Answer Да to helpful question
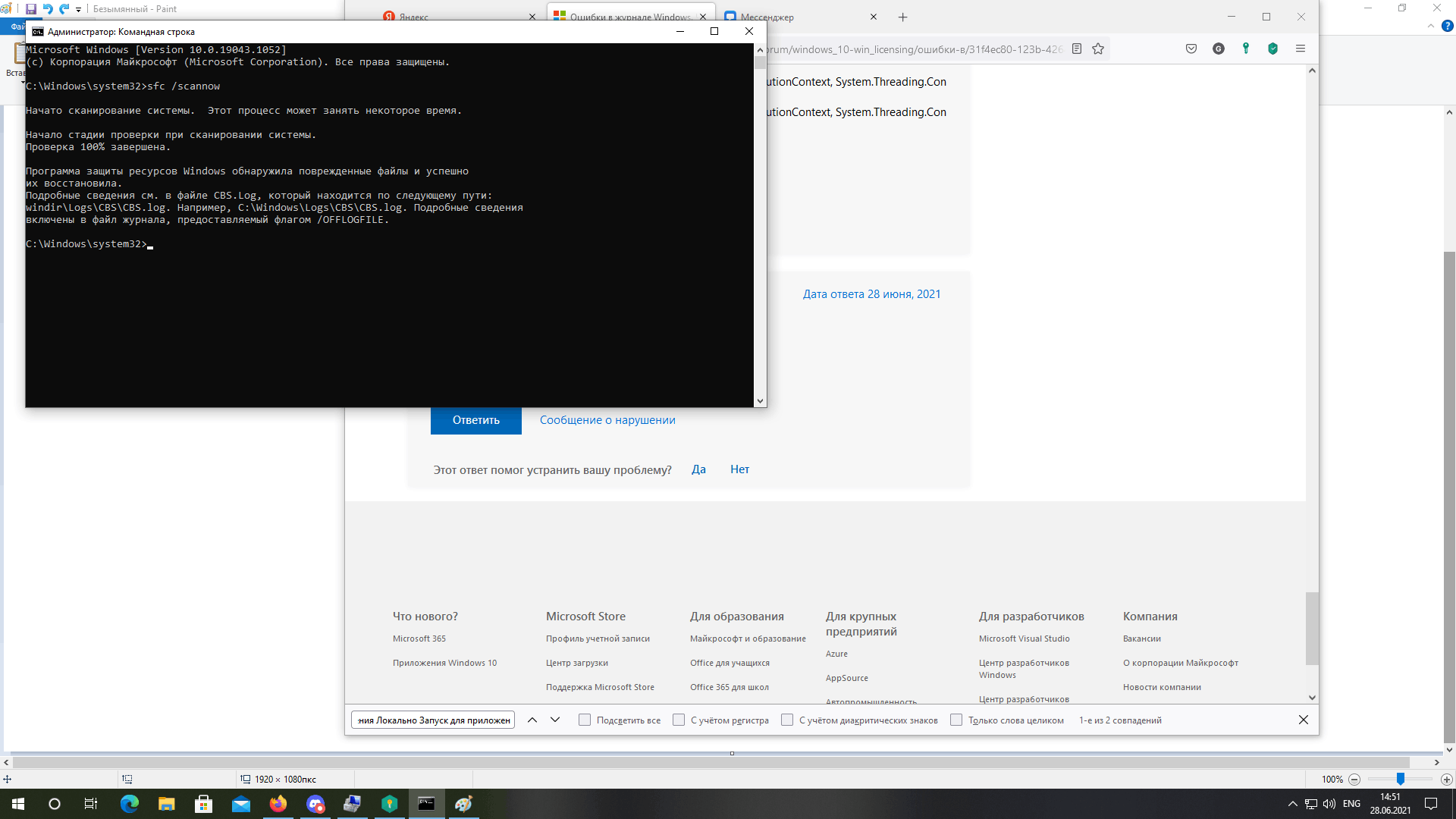Image resolution: width=1456 pixels, height=819 pixels. 698,469
